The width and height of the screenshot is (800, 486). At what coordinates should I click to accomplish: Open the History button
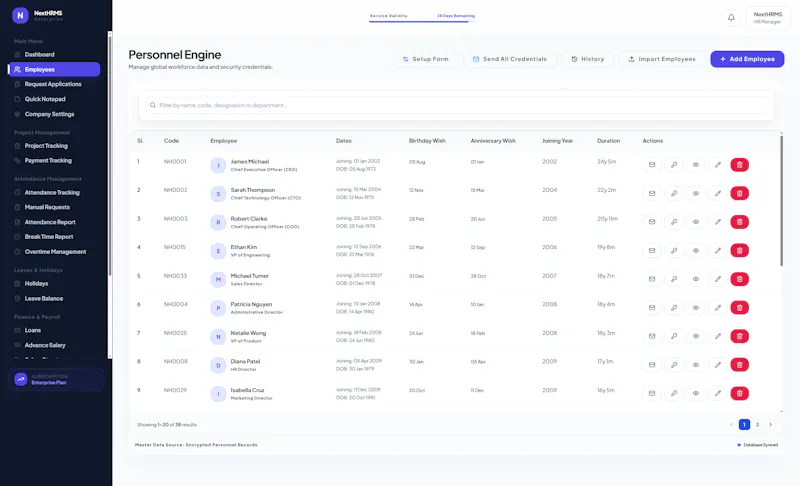[587, 59]
